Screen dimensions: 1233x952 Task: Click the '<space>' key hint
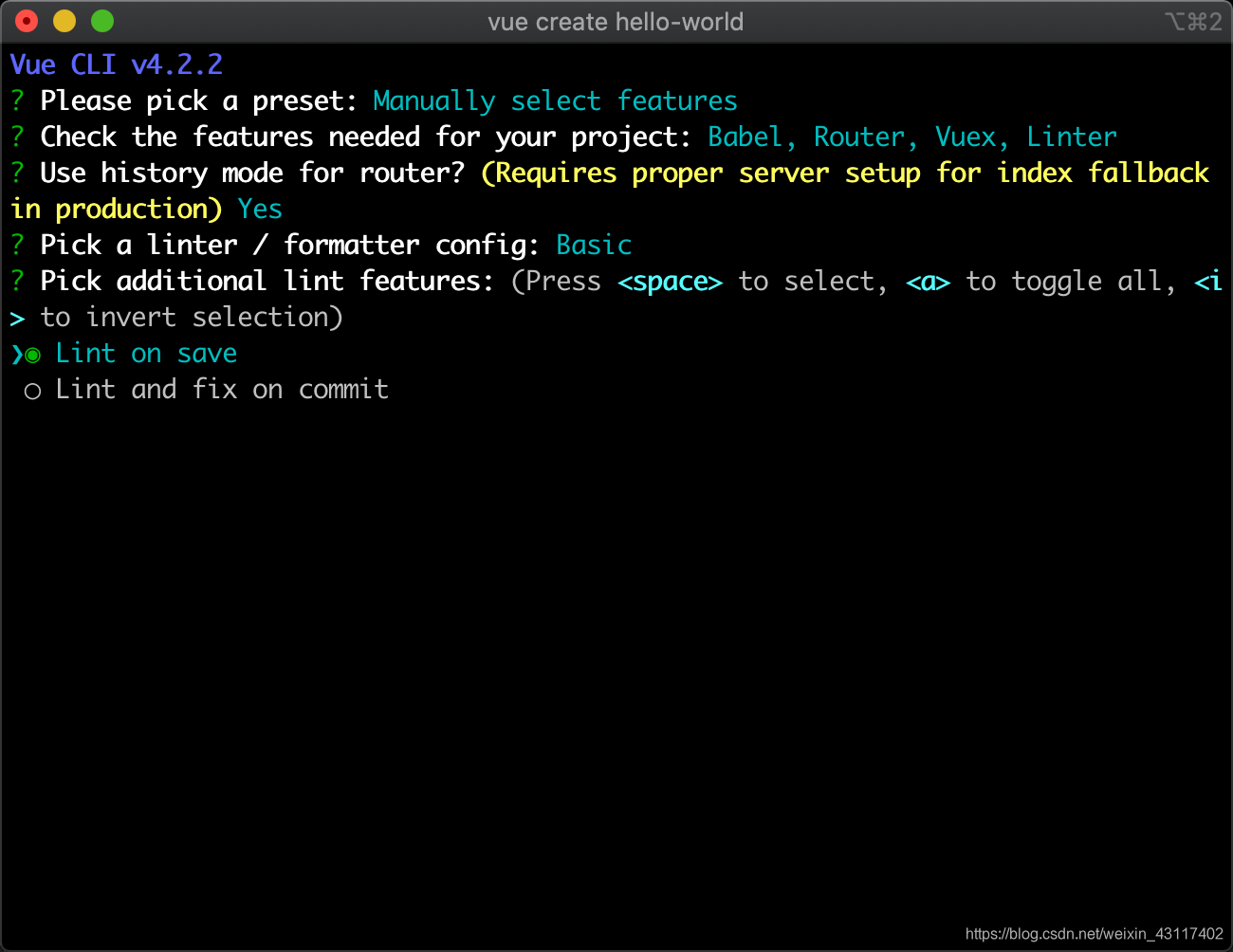click(x=670, y=282)
